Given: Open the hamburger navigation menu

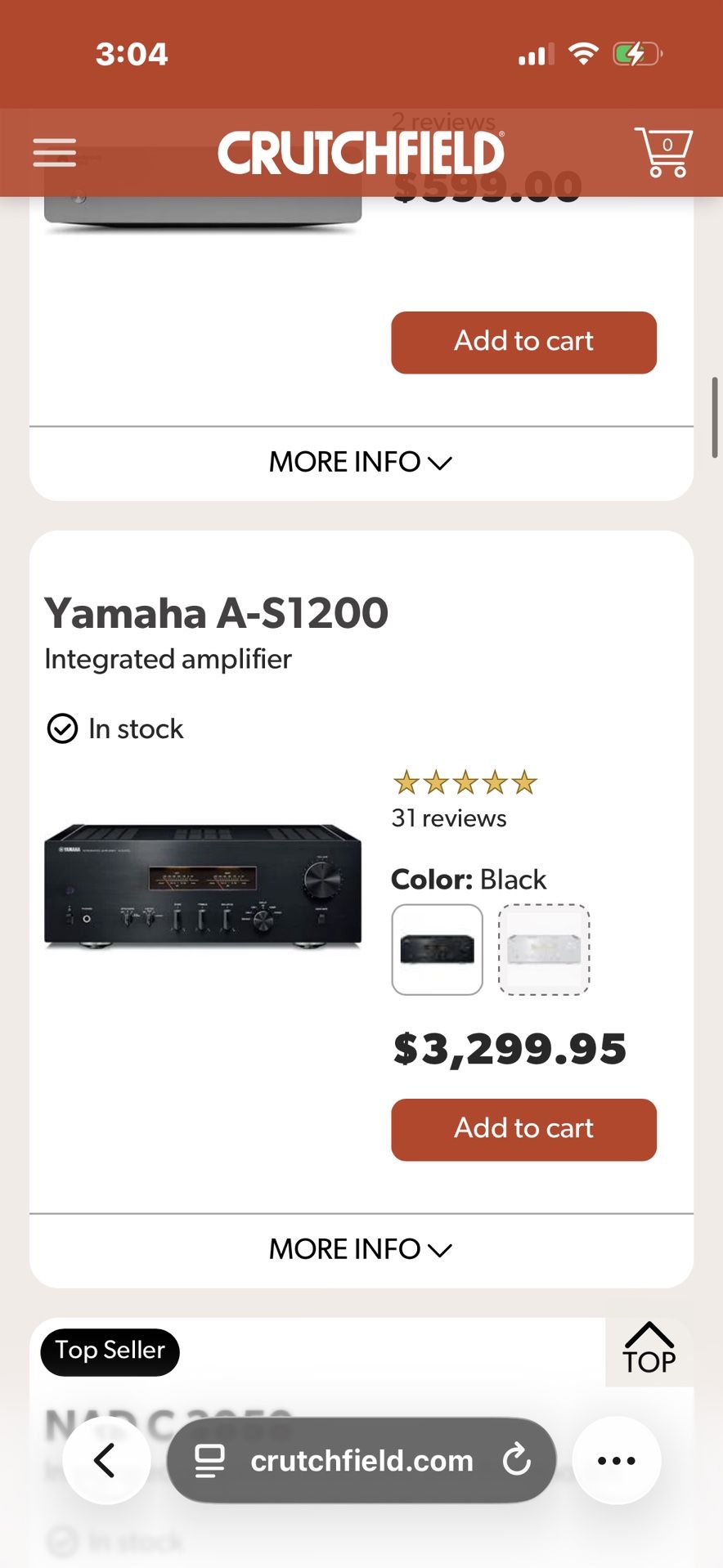Looking at the screenshot, I should pyautogui.click(x=54, y=152).
